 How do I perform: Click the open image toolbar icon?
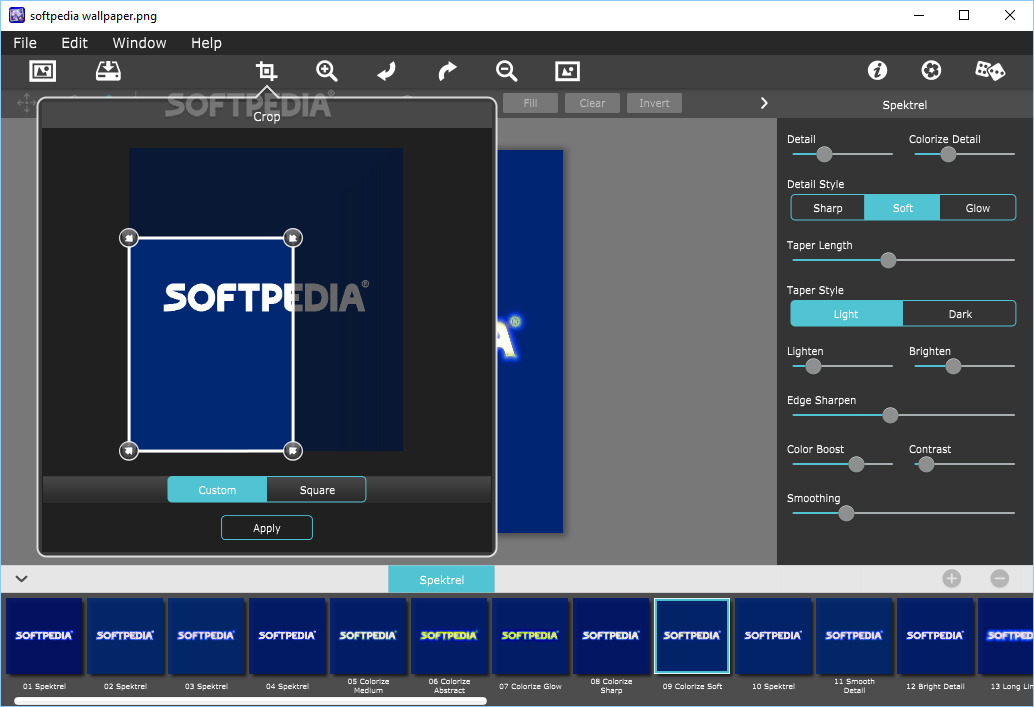click(43, 71)
